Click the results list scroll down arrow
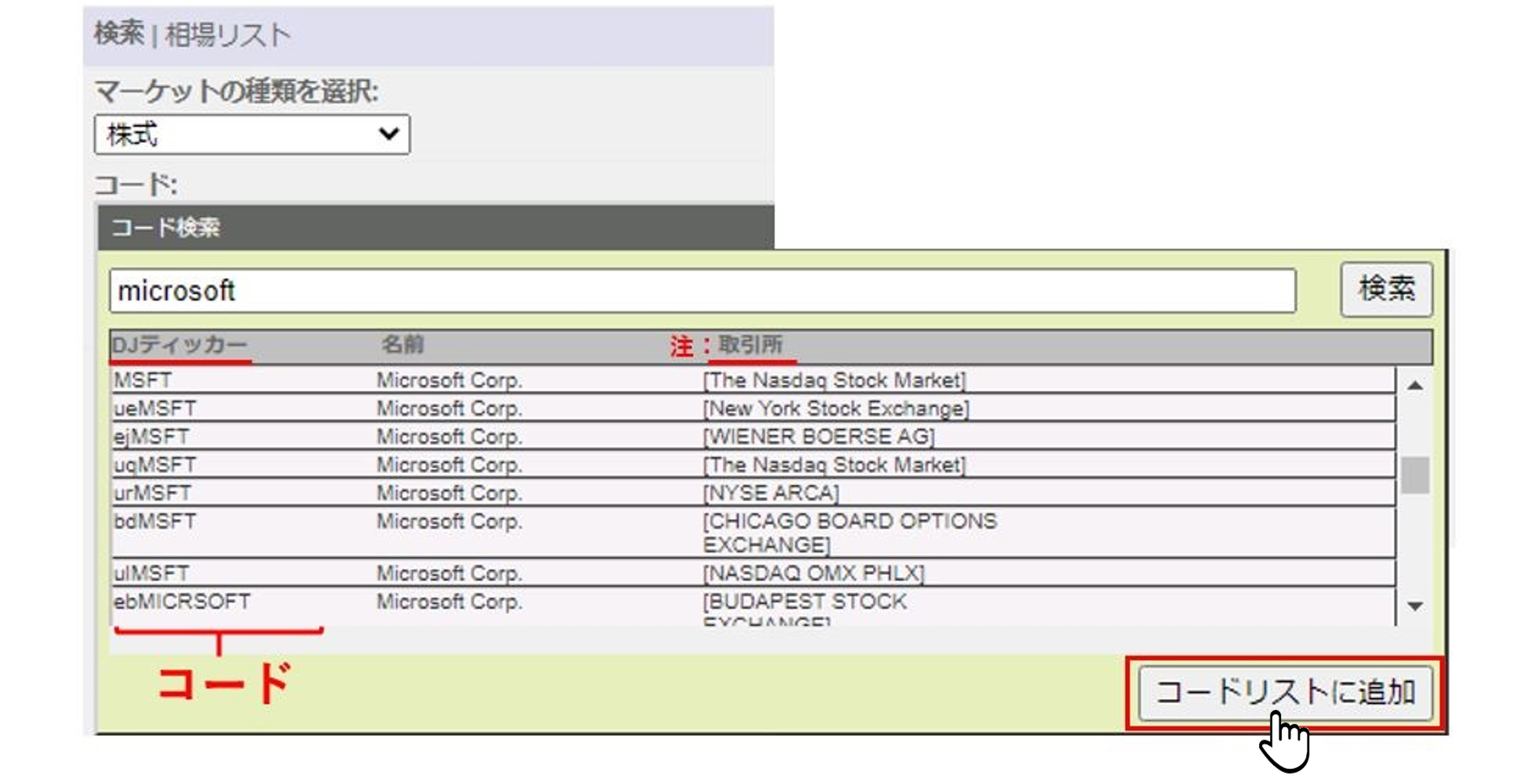The height and width of the screenshot is (784, 1529). click(1415, 606)
